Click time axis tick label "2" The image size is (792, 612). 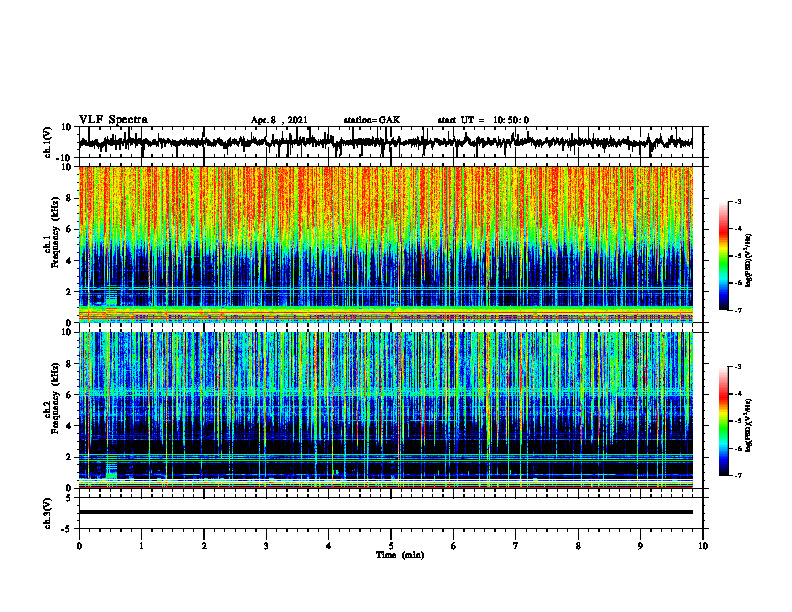pos(204,546)
